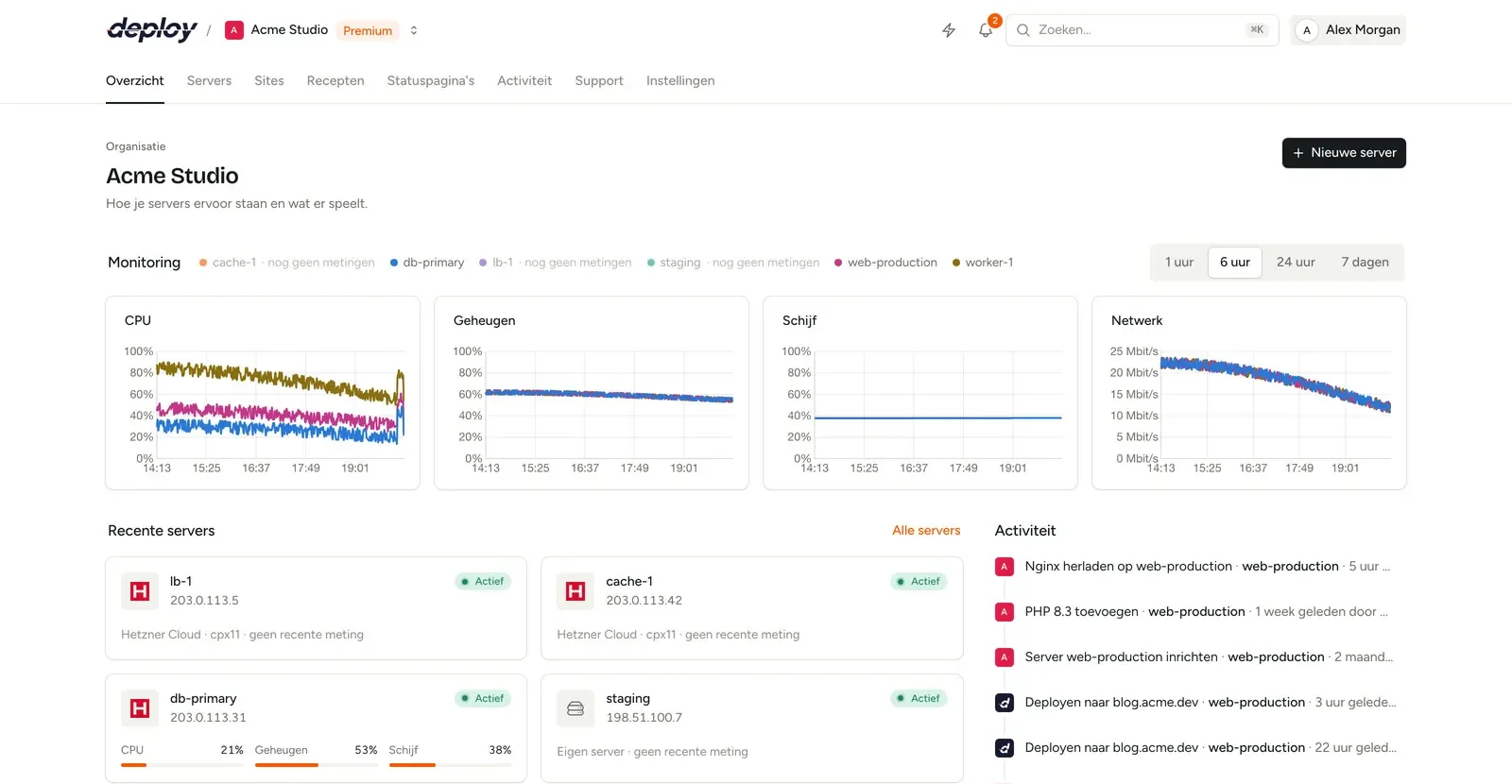
Task: Open the Activiteit tab
Action: [524, 81]
